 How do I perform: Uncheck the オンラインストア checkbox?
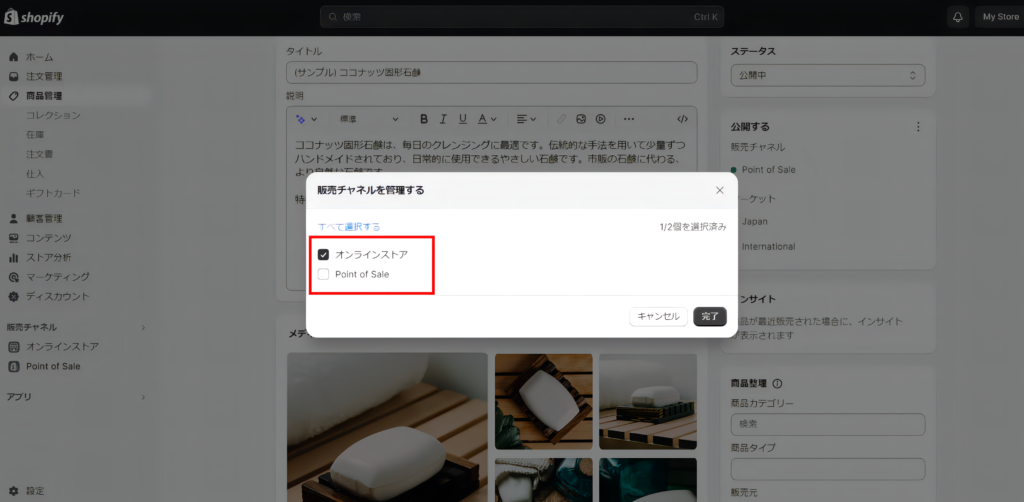click(323, 255)
